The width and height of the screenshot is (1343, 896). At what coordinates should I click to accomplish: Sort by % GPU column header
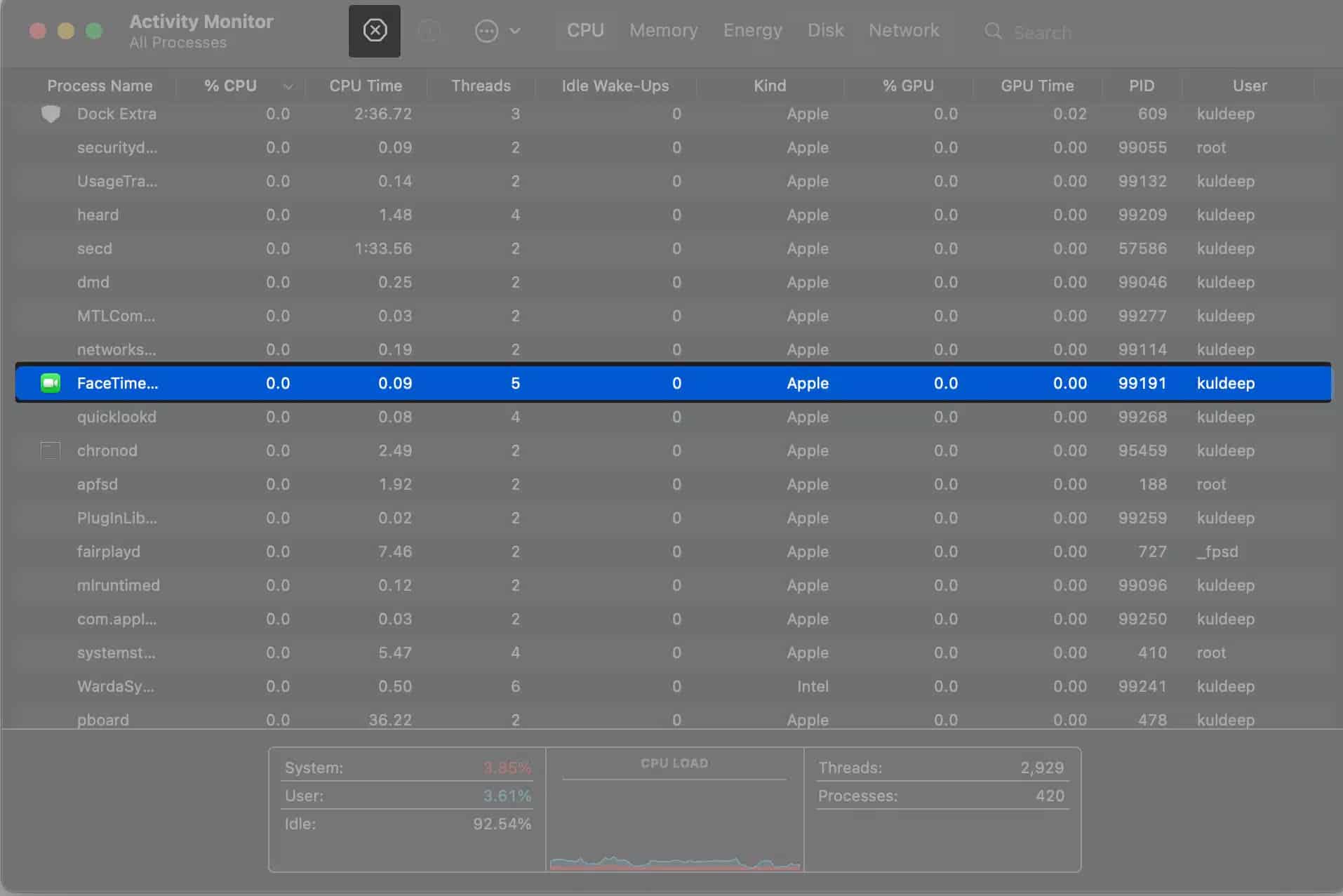tap(908, 86)
